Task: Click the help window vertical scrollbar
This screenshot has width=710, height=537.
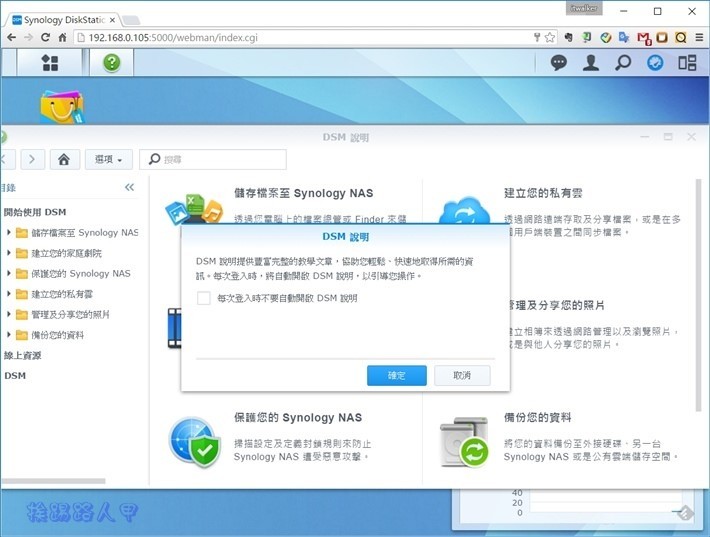Action: pos(698,295)
